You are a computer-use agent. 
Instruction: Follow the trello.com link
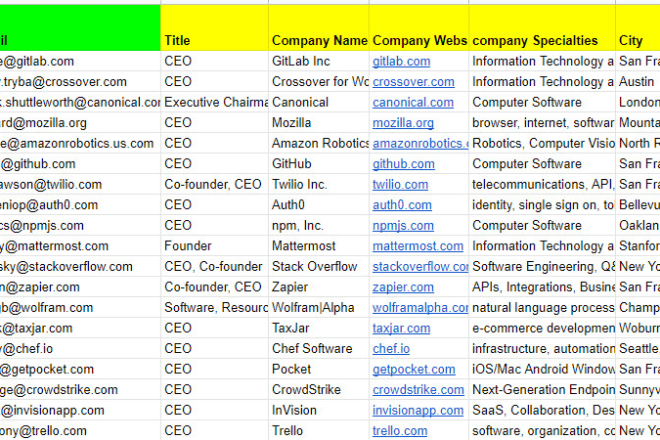pos(400,431)
